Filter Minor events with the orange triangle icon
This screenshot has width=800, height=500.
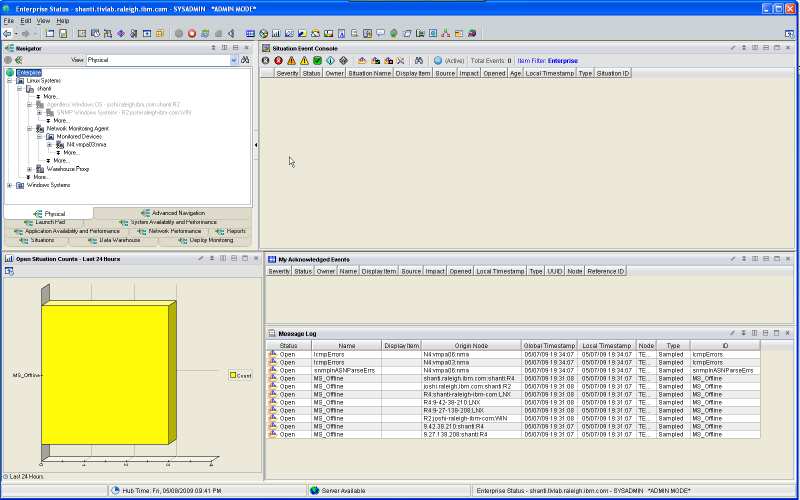[291, 61]
